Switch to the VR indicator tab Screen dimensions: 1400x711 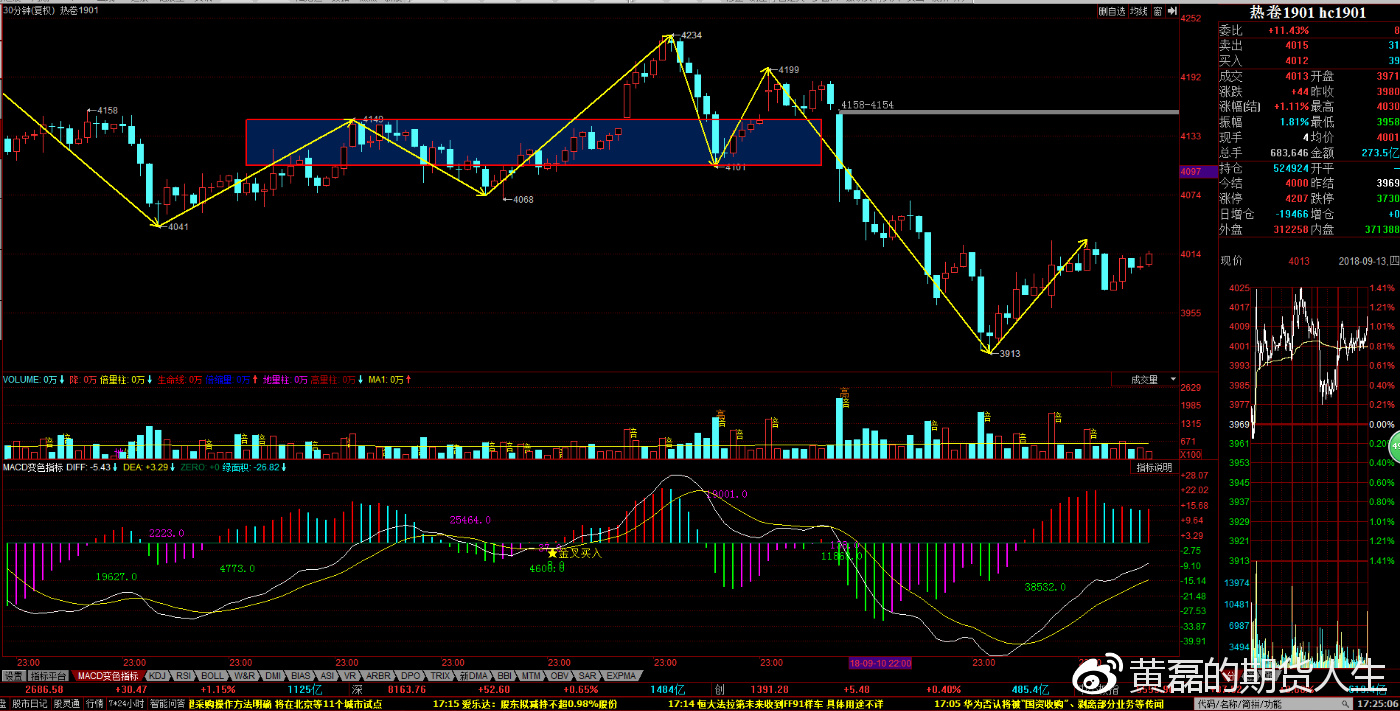[x=350, y=676]
